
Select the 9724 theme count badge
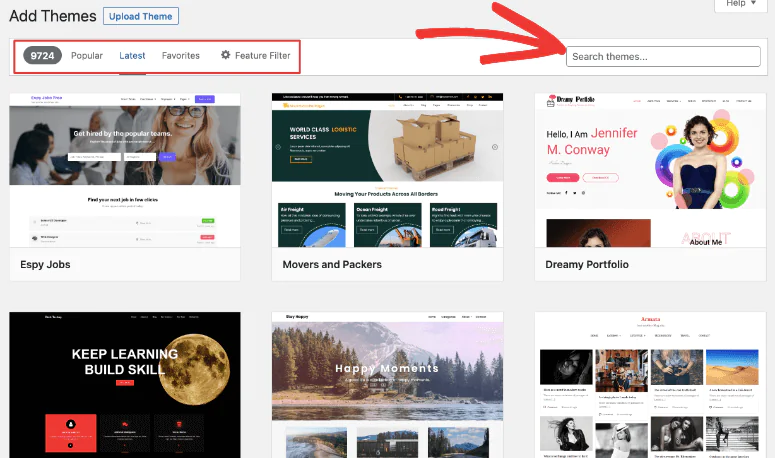click(x=42, y=55)
